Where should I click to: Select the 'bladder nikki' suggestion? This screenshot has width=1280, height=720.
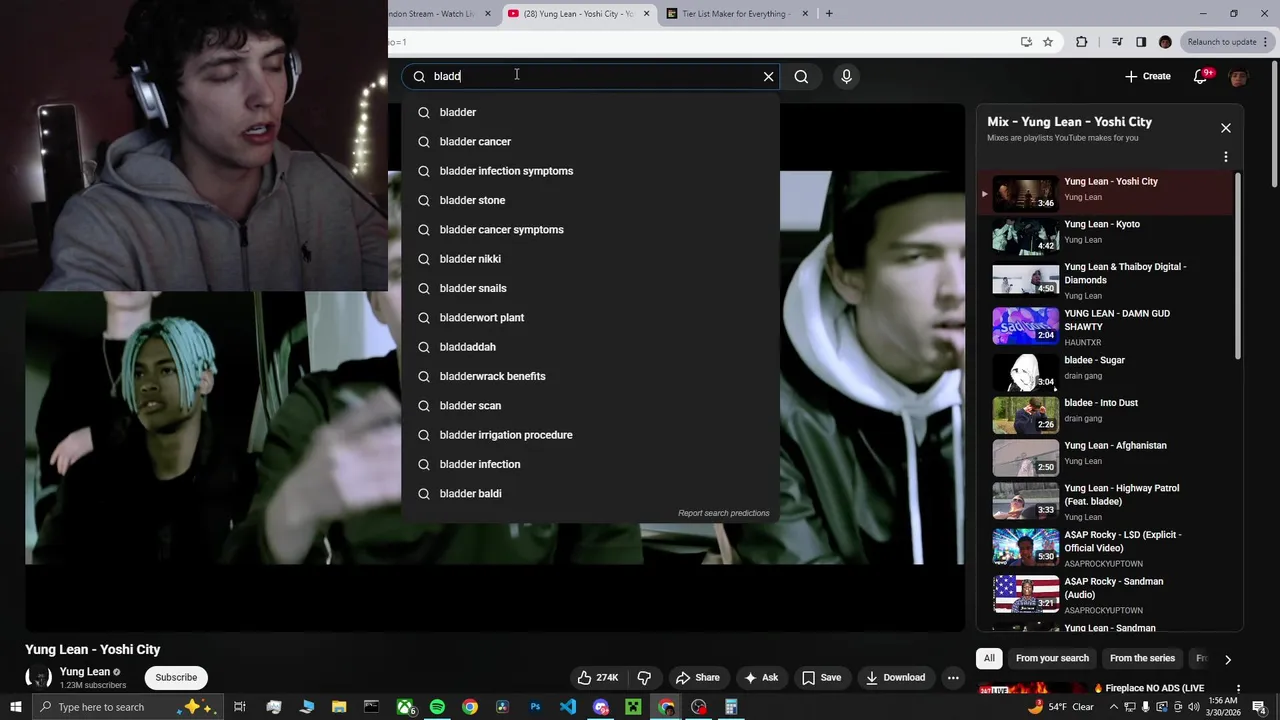[590, 259]
